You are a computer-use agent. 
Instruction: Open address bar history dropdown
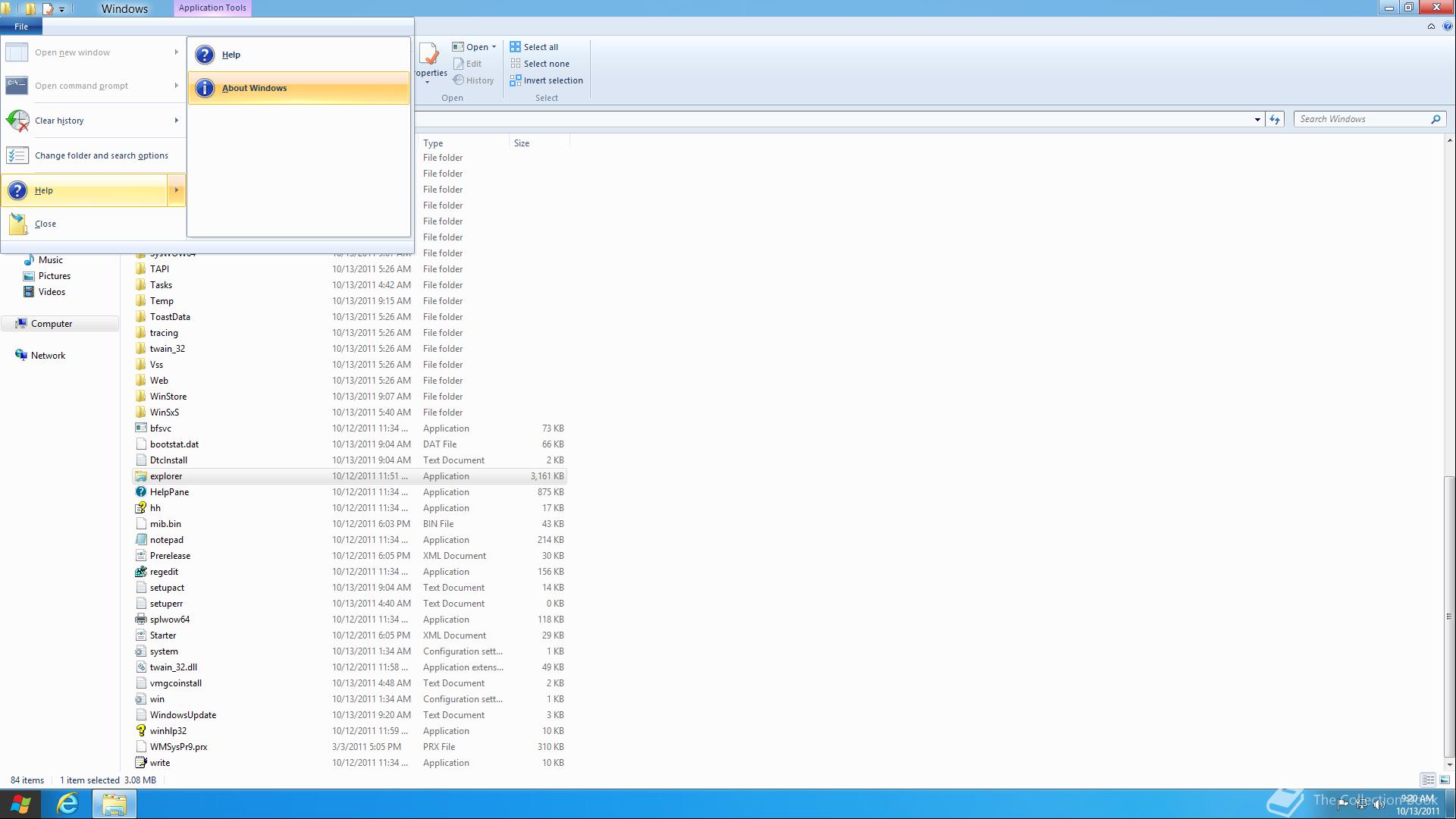tap(1257, 119)
